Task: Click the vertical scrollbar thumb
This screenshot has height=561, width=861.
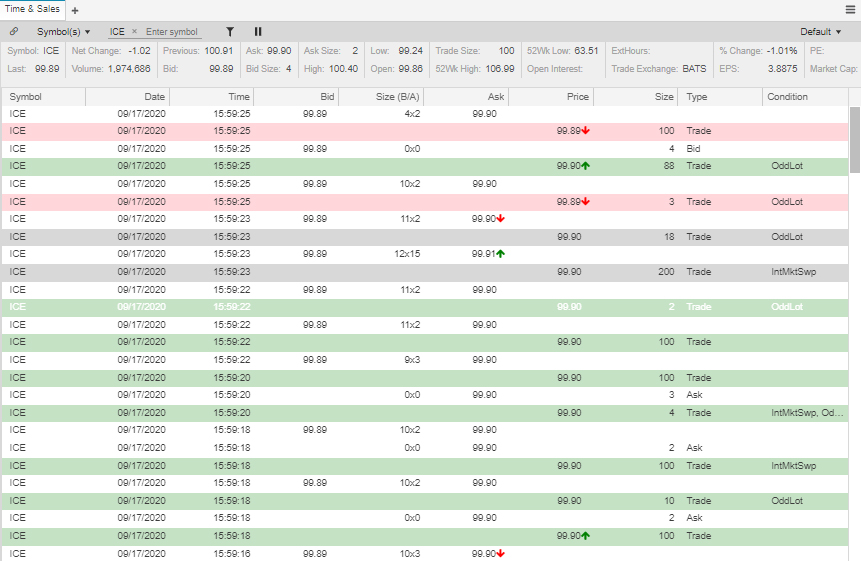Action: (854, 140)
